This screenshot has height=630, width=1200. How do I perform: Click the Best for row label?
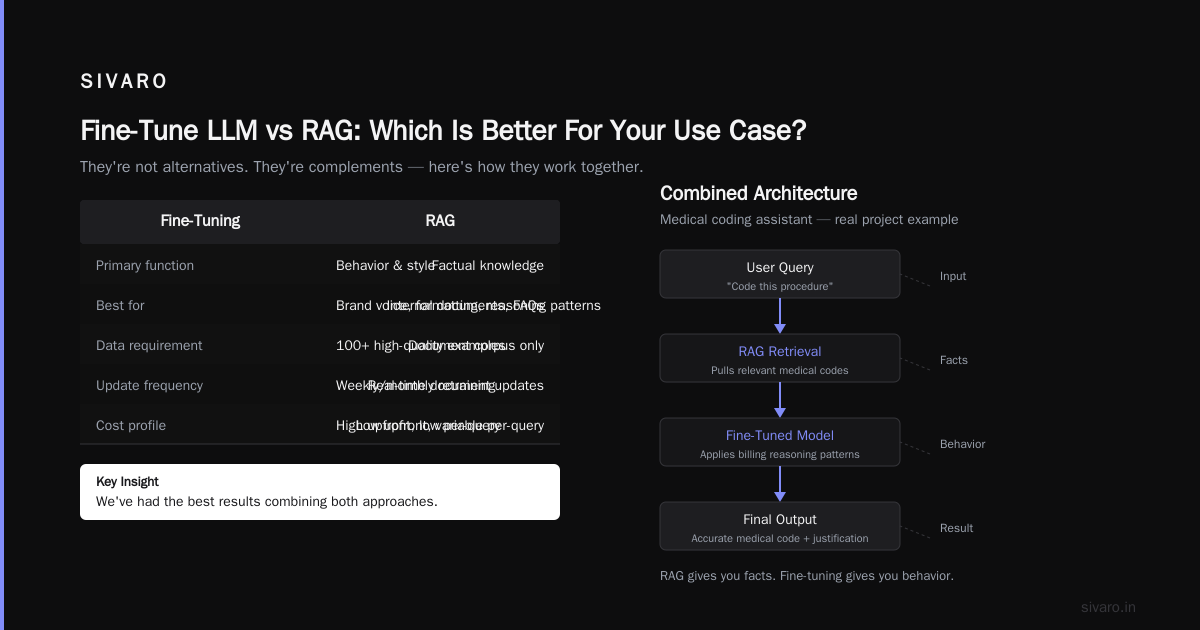[x=120, y=305]
